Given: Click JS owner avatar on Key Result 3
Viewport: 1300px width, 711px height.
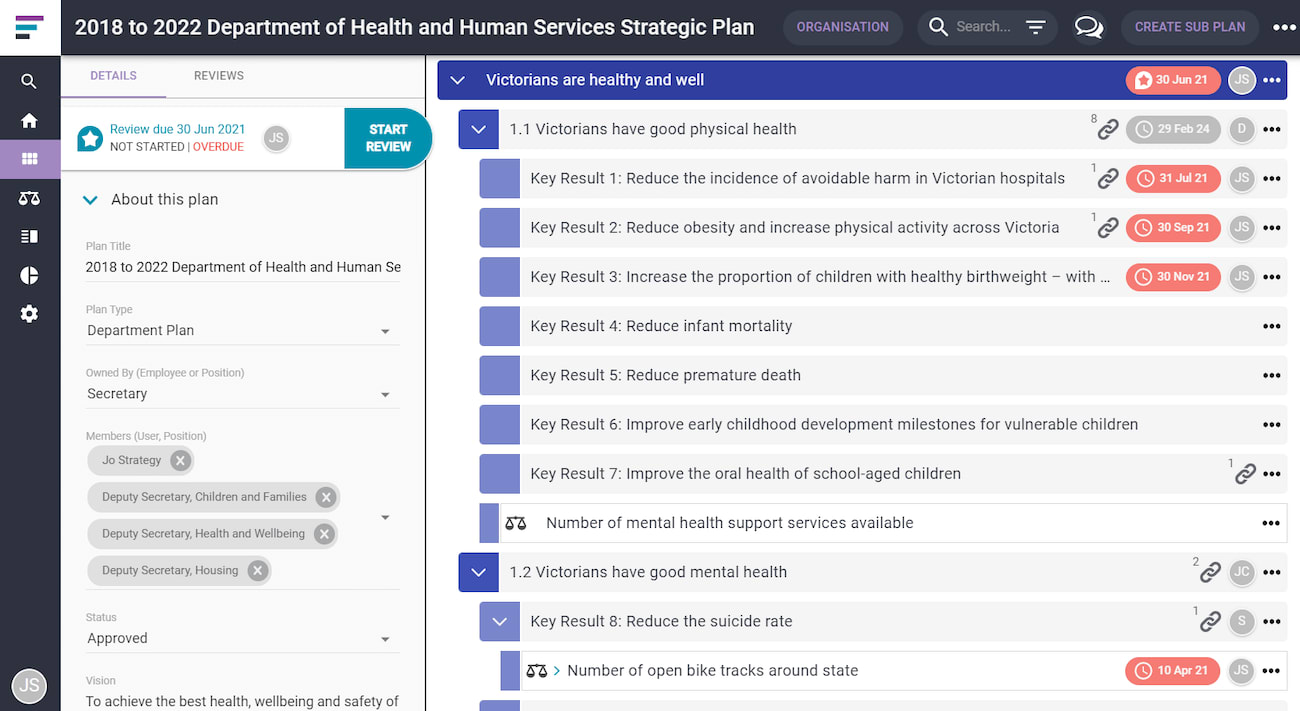Looking at the screenshot, I should (1241, 277).
